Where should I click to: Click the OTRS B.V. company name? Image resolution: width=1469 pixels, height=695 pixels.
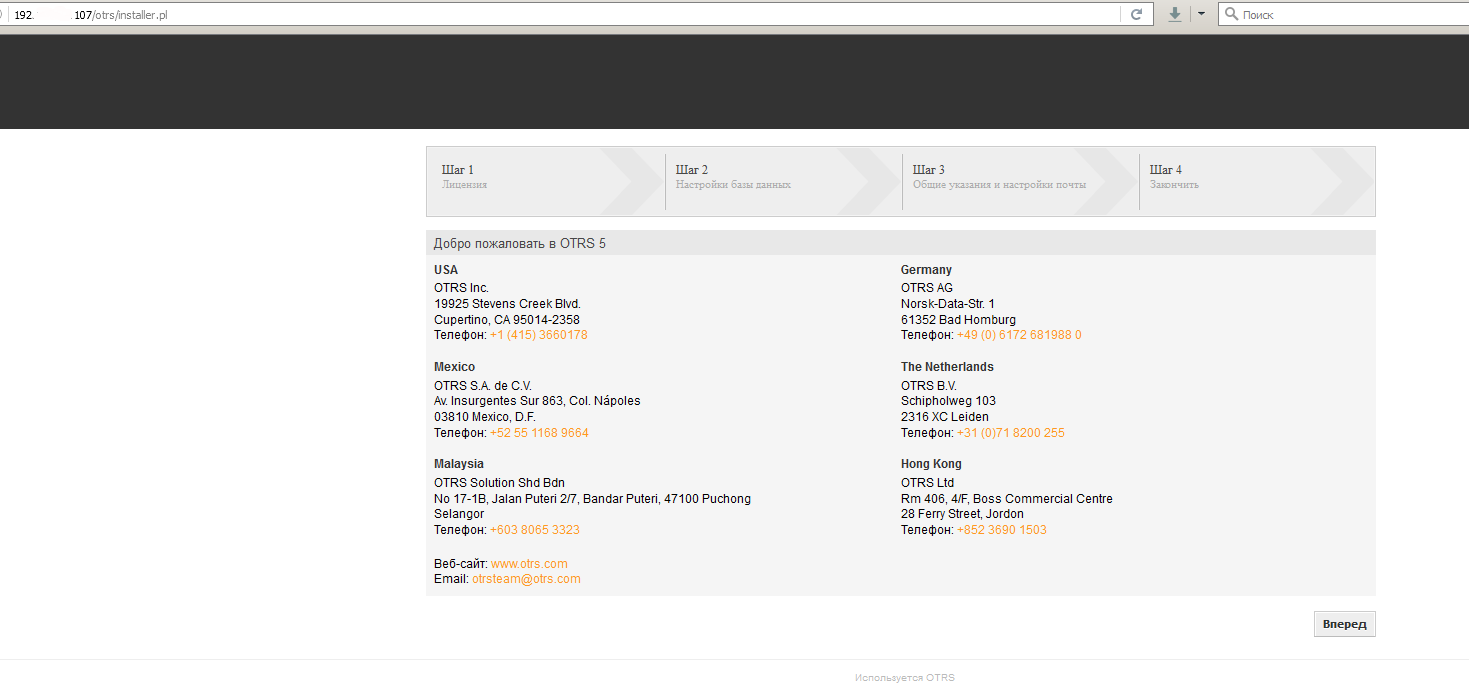coord(930,386)
